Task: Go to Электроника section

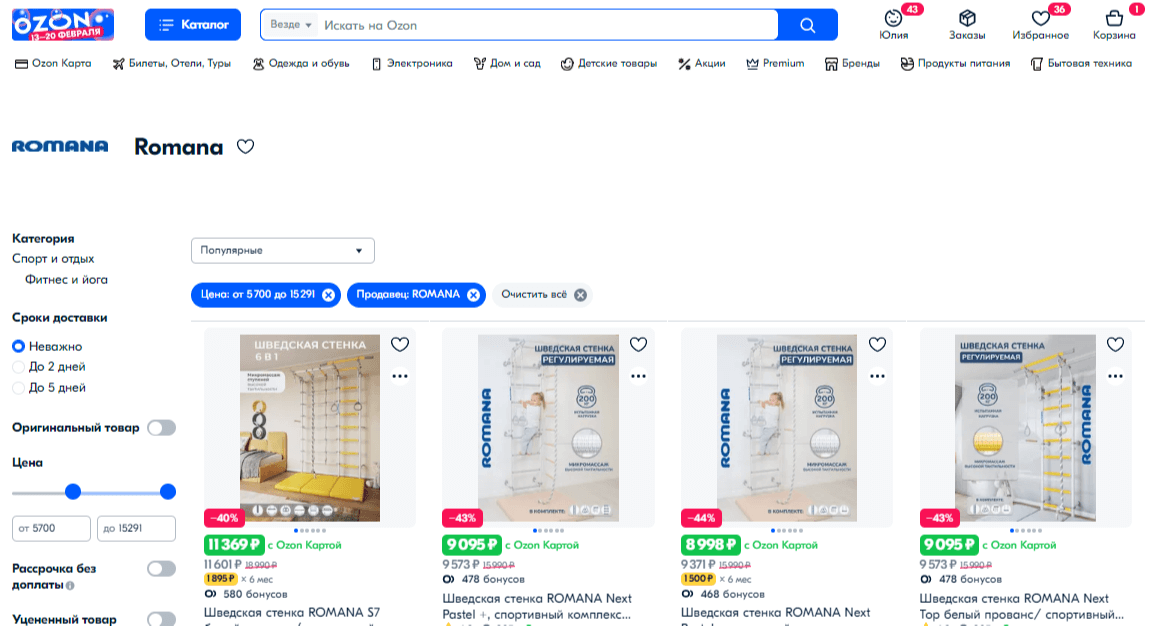Action: coord(412,64)
